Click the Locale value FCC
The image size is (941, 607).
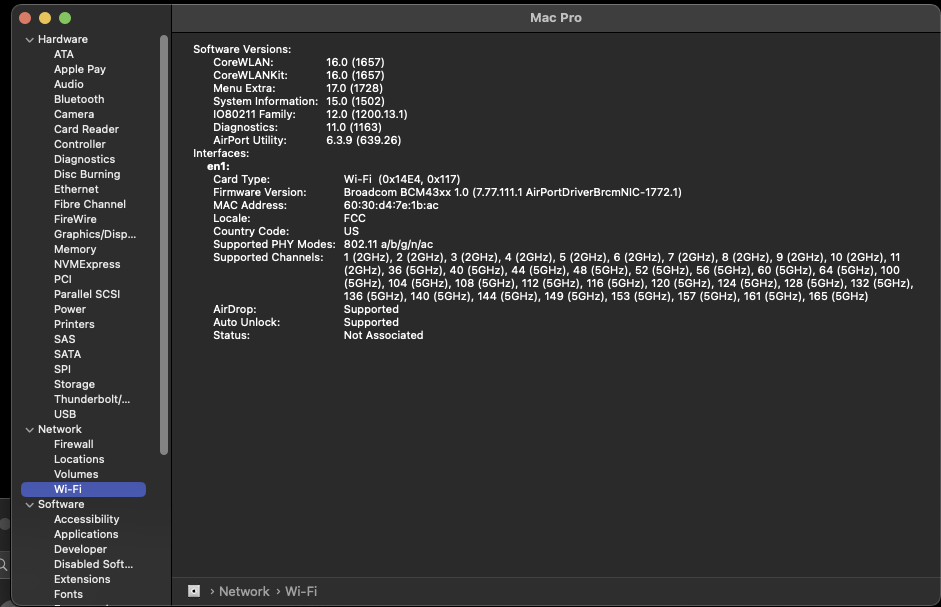click(354, 218)
